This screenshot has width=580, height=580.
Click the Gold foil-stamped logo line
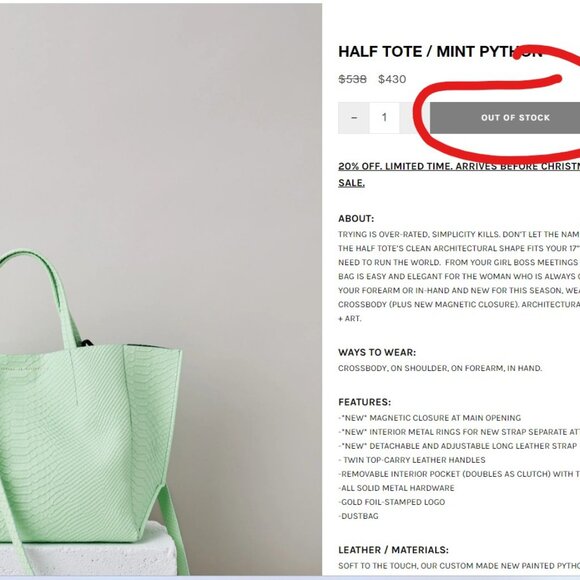(392, 502)
